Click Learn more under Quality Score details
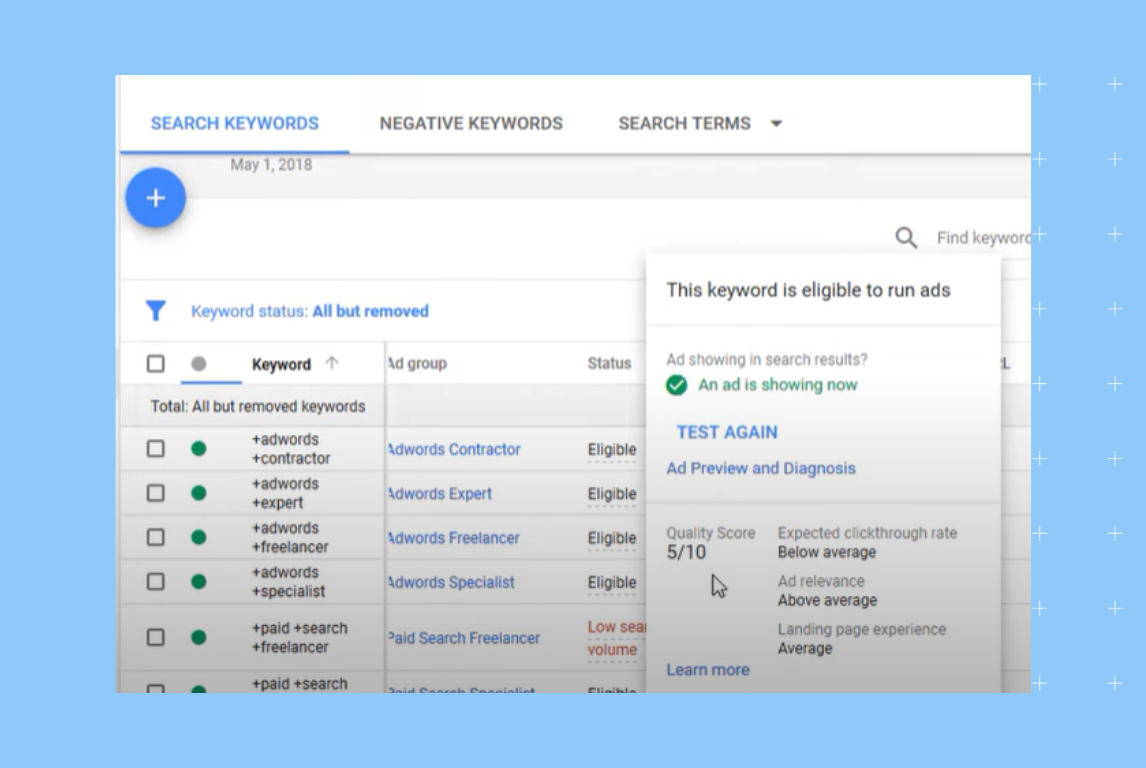Image resolution: width=1146 pixels, height=768 pixels. click(x=708, y=670)
